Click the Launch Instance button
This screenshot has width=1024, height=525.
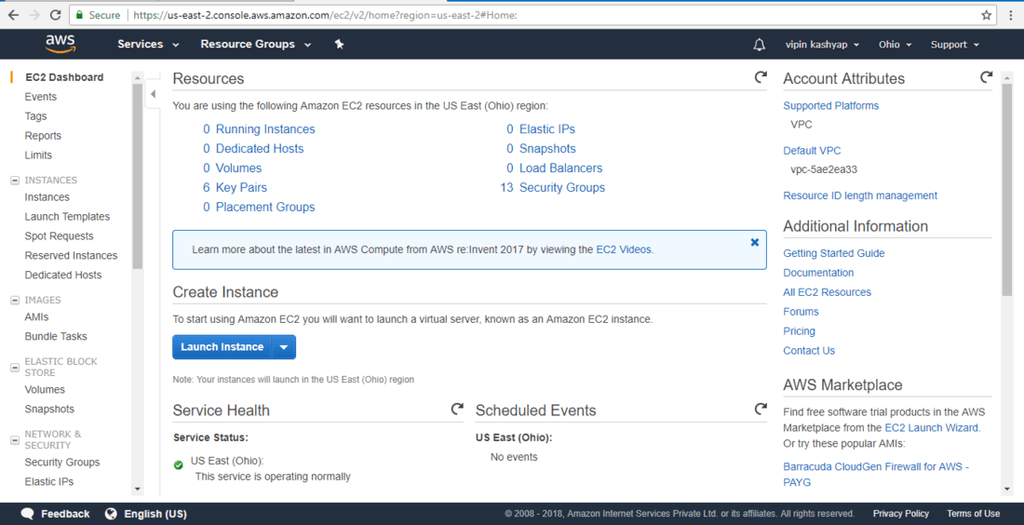tap(222, 347)
